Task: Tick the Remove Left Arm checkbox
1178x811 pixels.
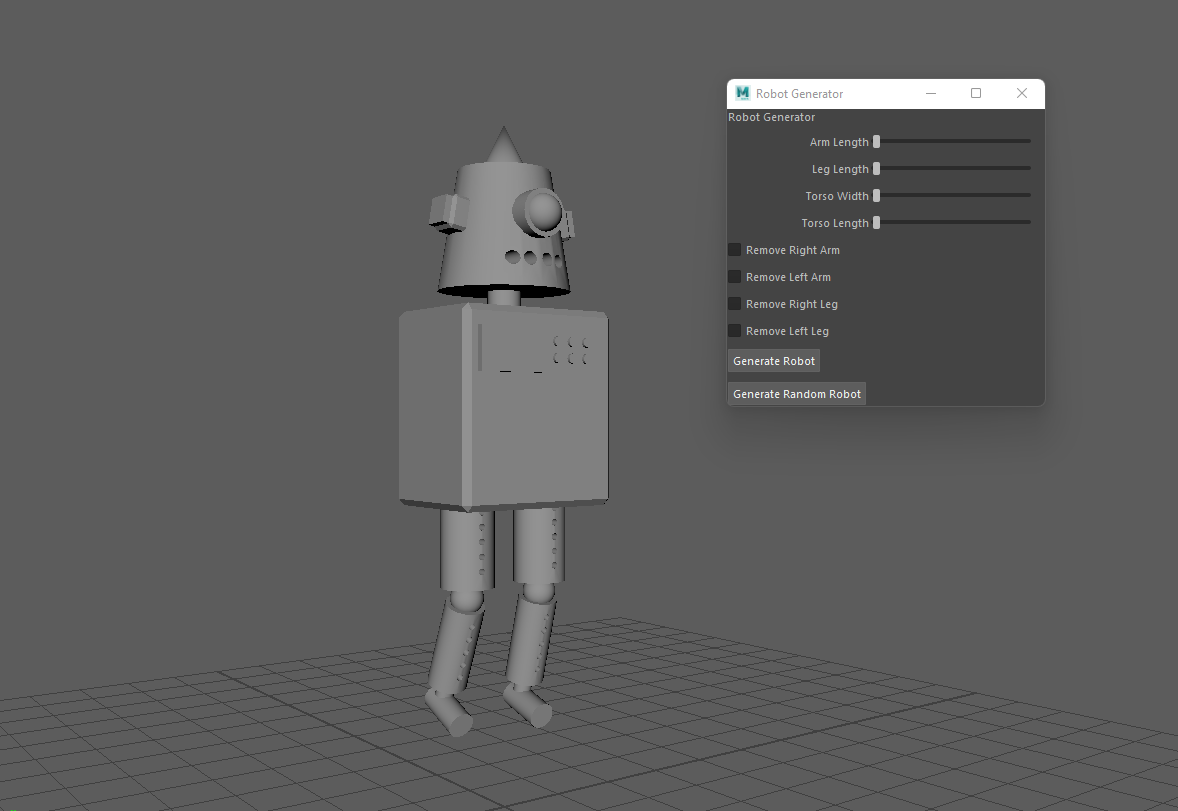Action: click(x=735, y=277)
